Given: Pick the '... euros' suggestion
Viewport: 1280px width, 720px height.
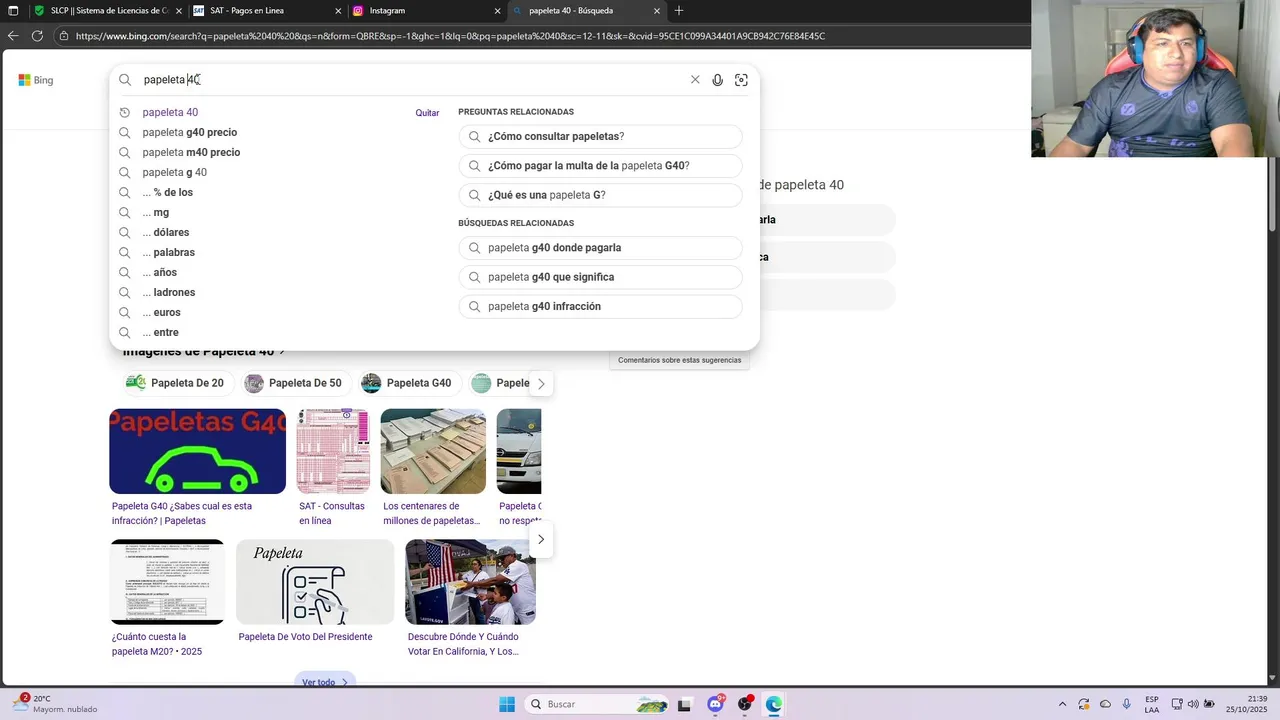Looking at the screenshot, I should [161, 312].
